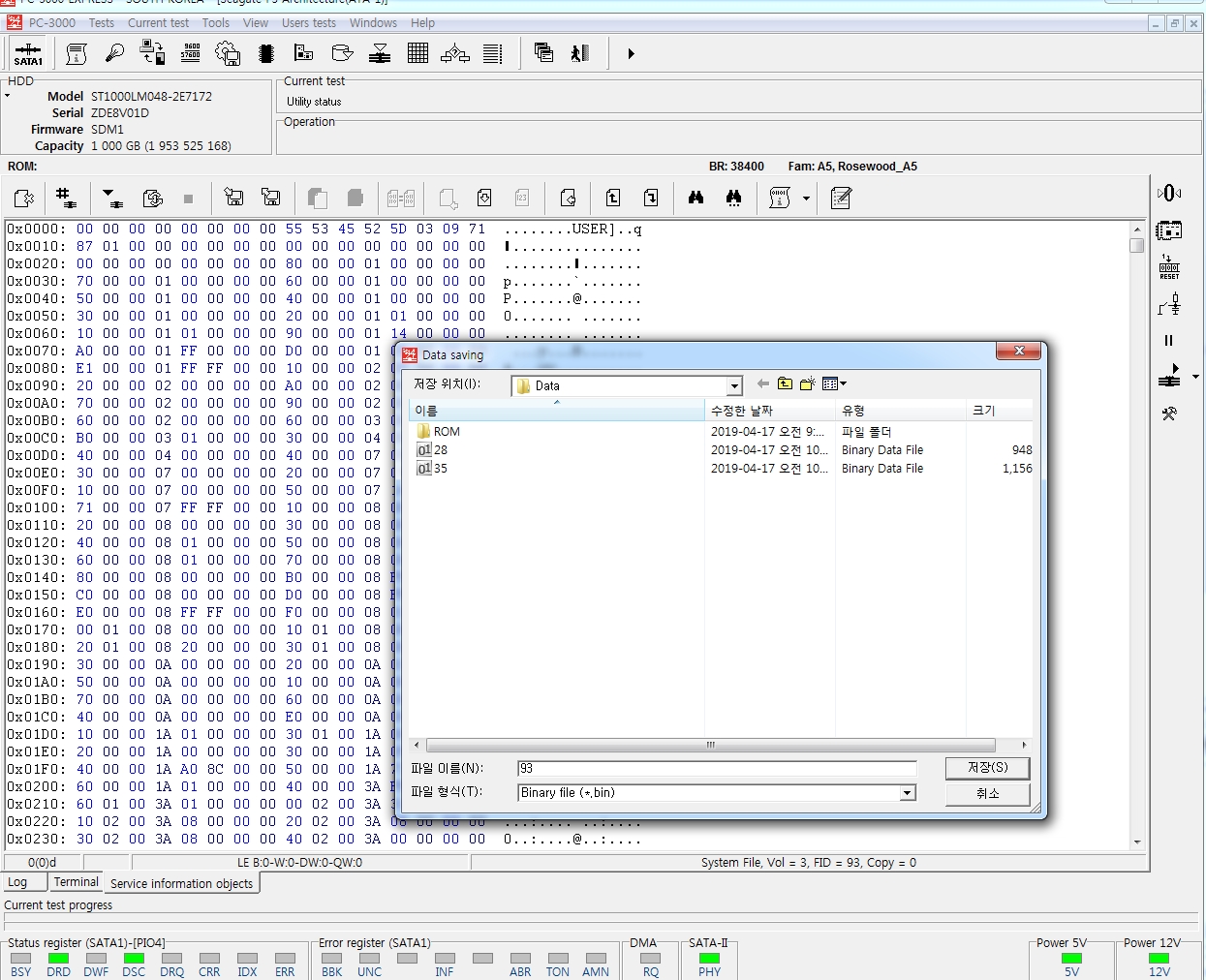Click the pause icon in right sidebar
The height and width of the screenshot is (980, 1206).
tap(1168, 340)
